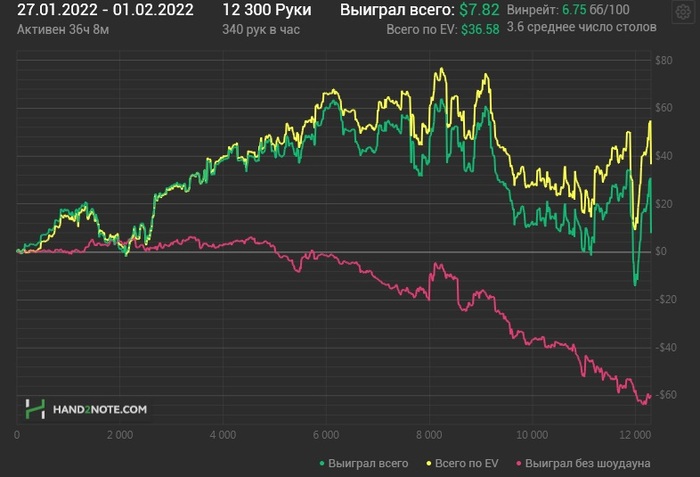The height and width of the screenshot is (477, 700).
Task: Click the '$40' y-axis label
Action: tap(663, 156)
